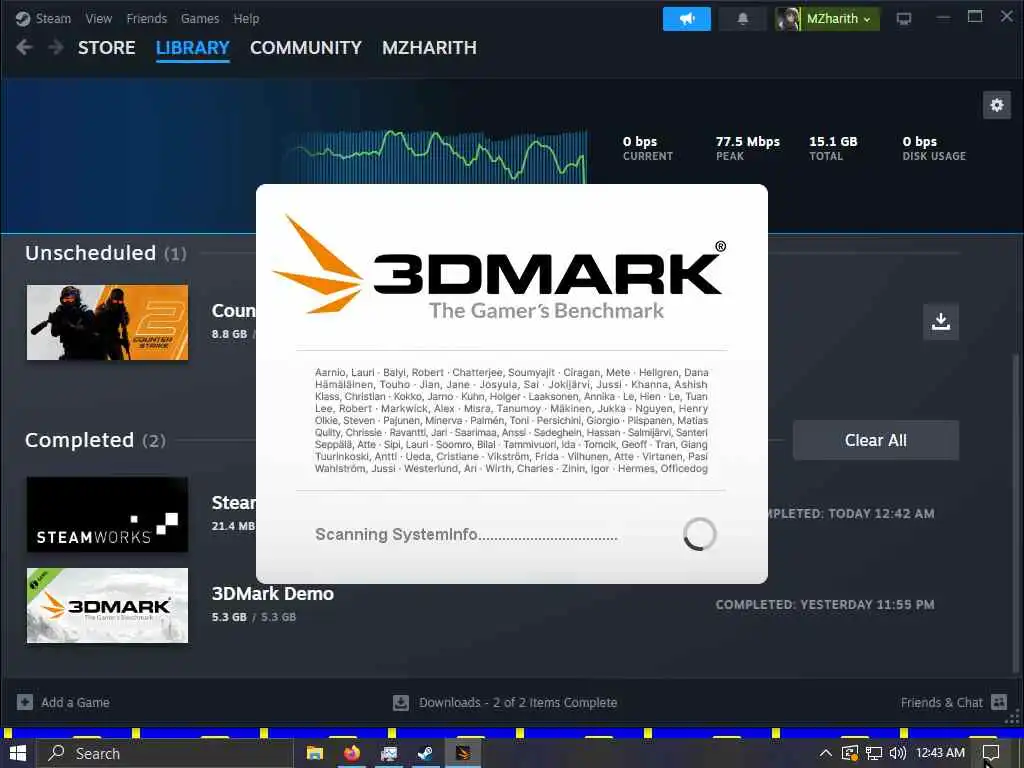
Task: Open the MZHARITH profile tab
Action: [x=429, y=48]
